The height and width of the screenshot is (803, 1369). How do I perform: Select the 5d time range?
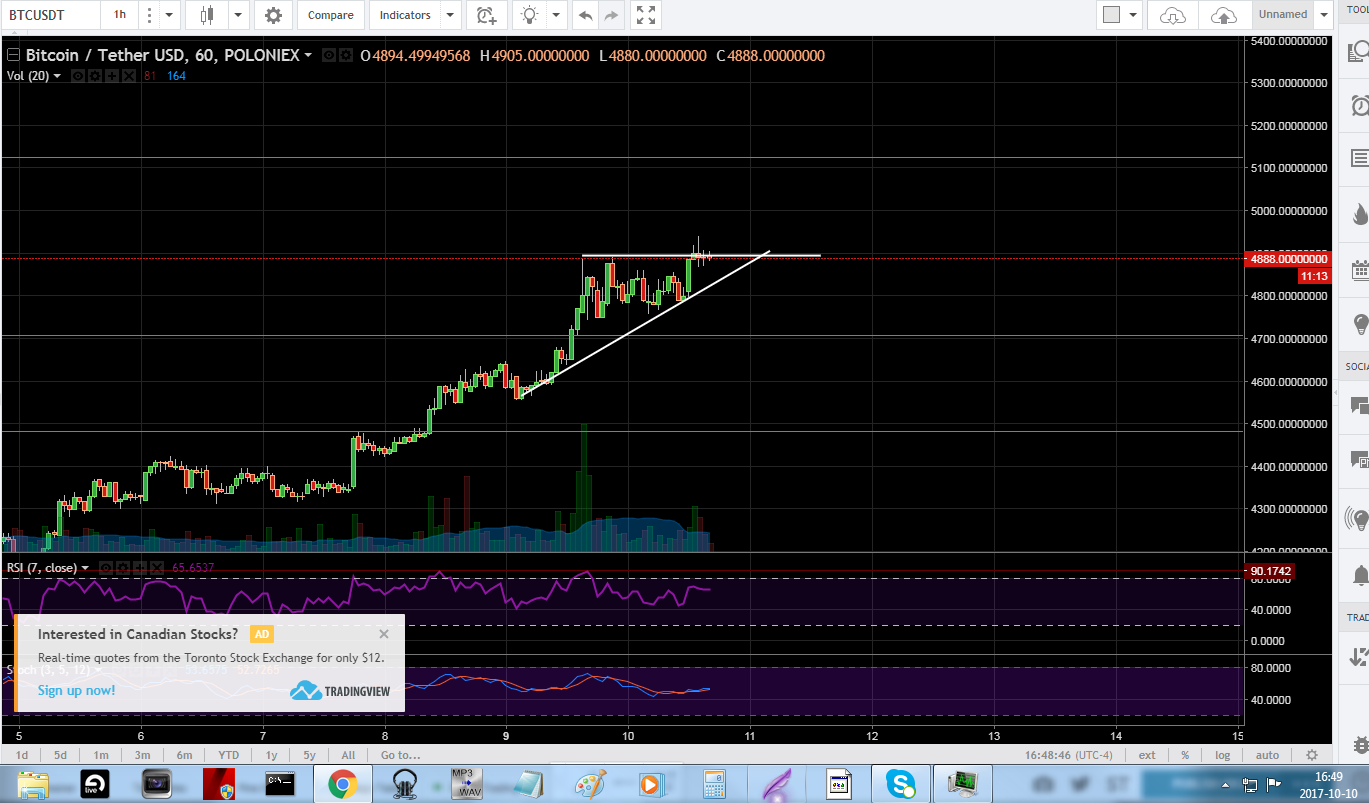pos(61,755)
